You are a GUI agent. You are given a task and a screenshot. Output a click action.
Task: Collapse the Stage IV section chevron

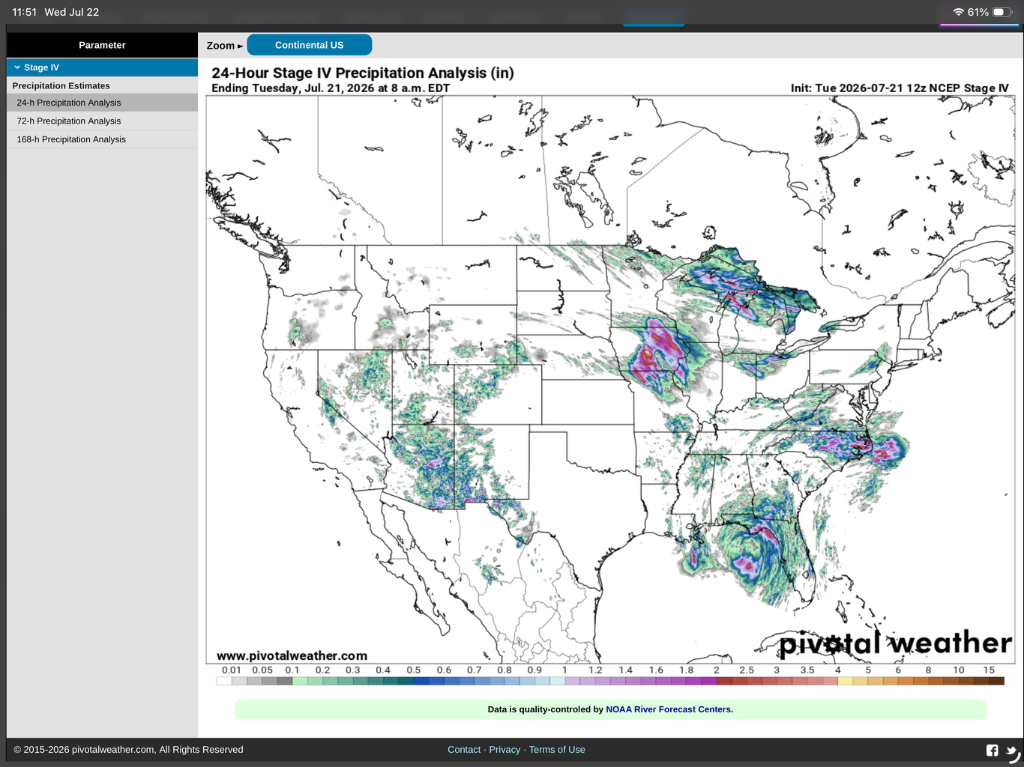pos(17,67)
